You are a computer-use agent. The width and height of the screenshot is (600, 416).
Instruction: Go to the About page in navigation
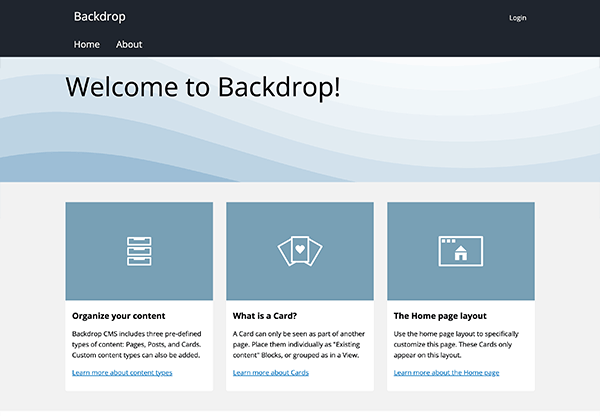coord(129,44)
